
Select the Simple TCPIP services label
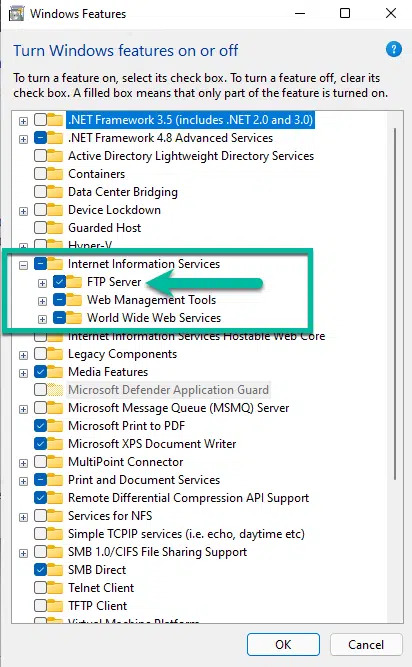pyautogui.click(x=186, y=533)
